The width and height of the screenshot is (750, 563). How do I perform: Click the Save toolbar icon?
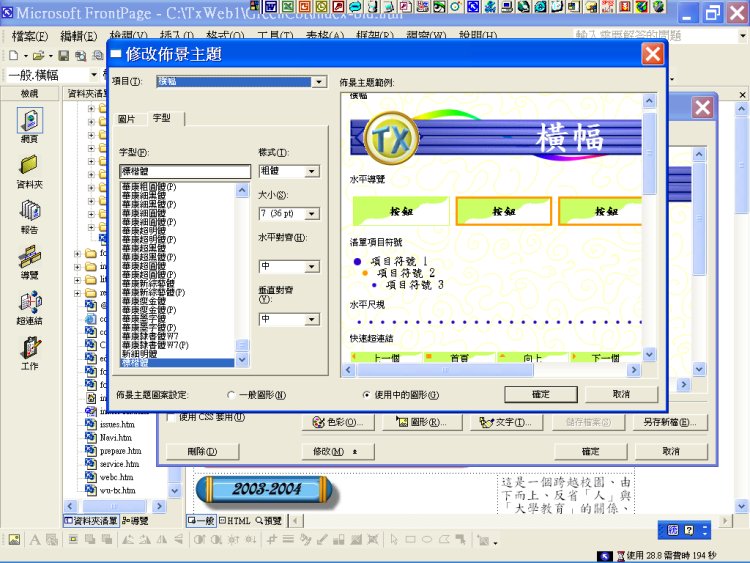pyautogui.click(x=64, y=55)
